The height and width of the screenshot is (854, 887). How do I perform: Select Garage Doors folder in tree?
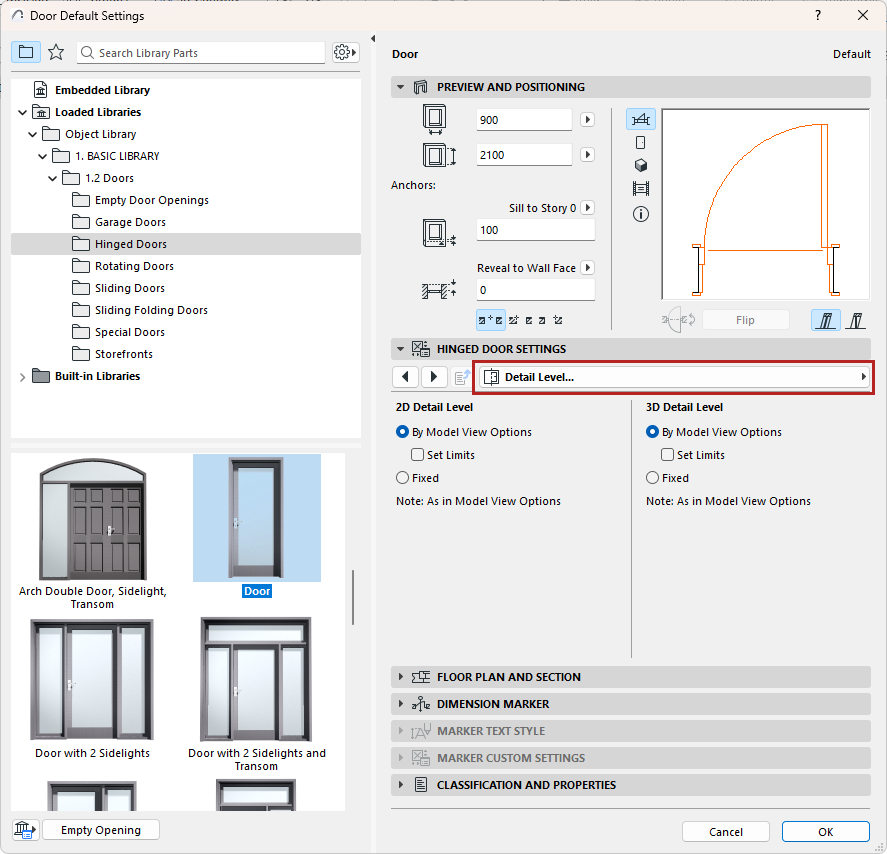129,222
